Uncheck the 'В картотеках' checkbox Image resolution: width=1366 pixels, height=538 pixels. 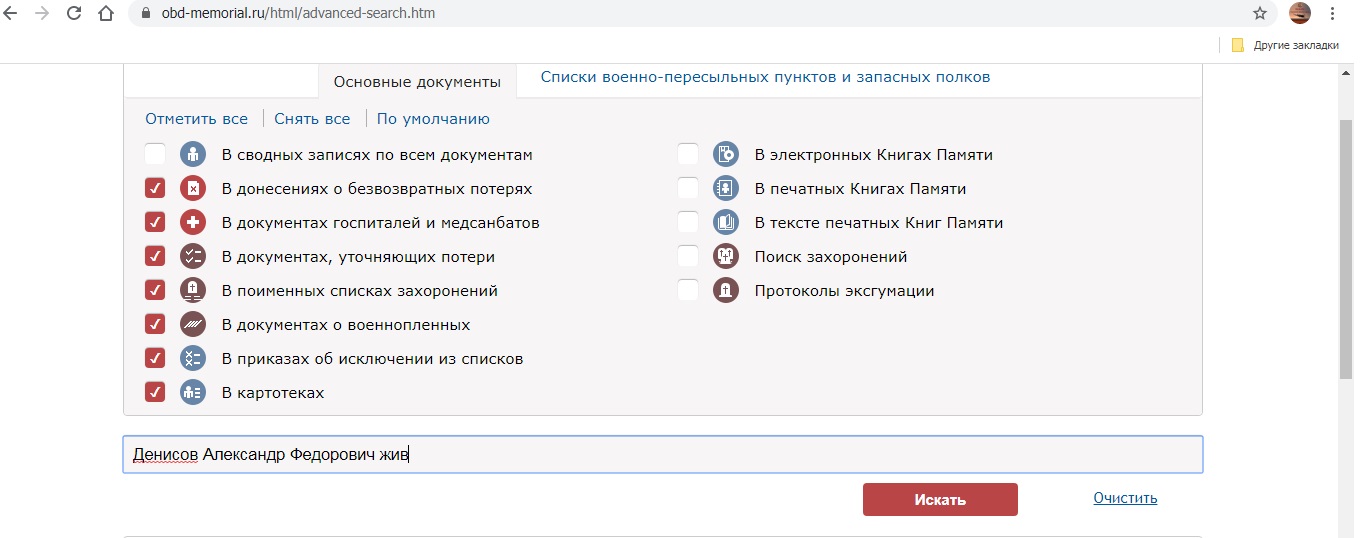[x=155, y=393]
